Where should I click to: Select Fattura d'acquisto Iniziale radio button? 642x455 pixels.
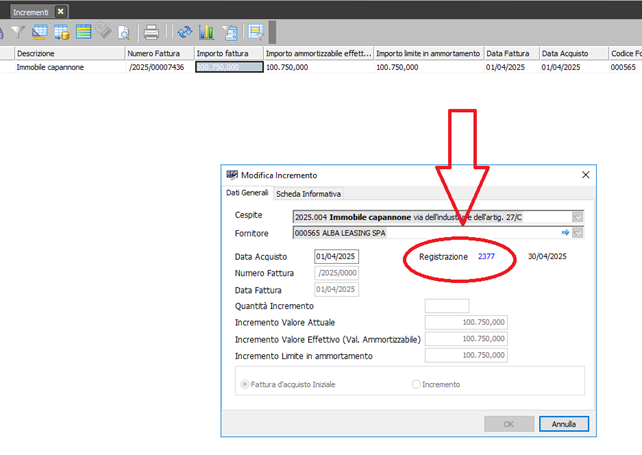coord(245,383)
